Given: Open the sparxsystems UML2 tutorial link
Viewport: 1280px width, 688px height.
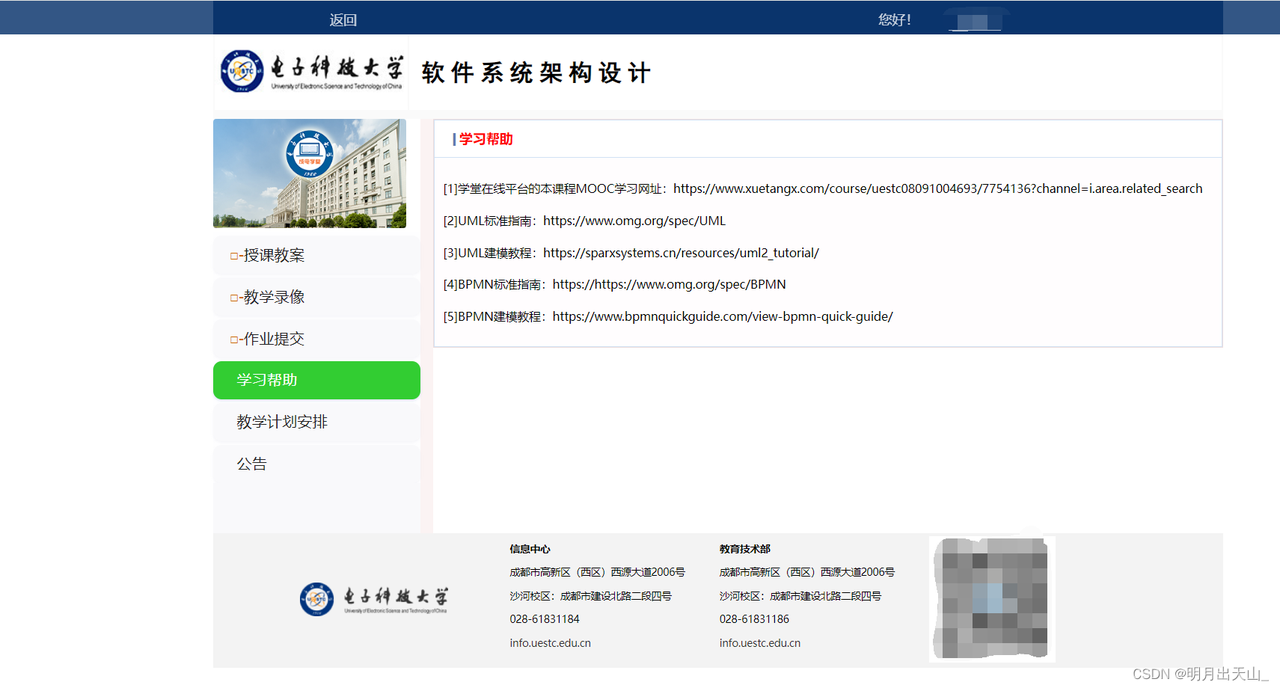Looking at the screenshot, I should pyautogui.click(x=681, y=253).
